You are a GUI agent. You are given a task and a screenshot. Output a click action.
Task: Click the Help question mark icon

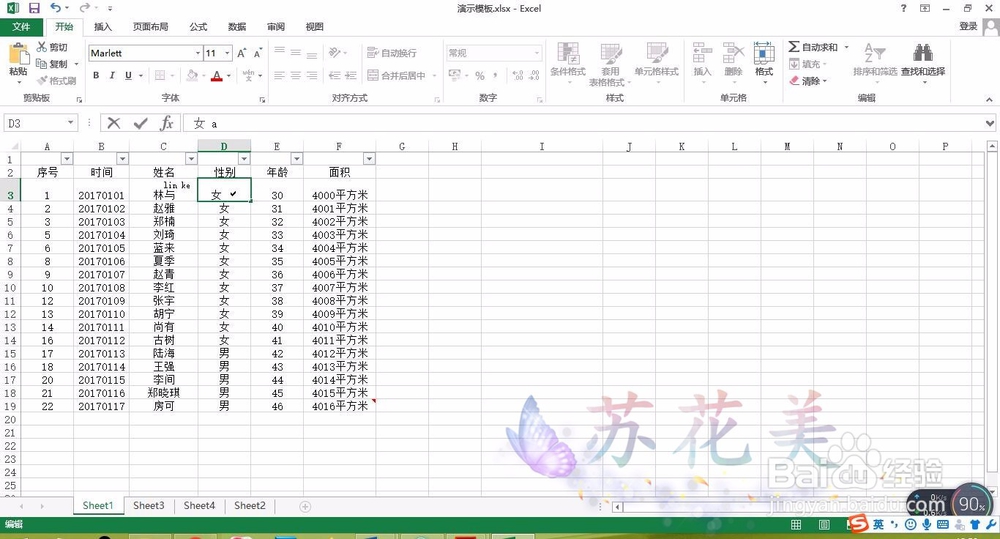(x=903, y=8)
